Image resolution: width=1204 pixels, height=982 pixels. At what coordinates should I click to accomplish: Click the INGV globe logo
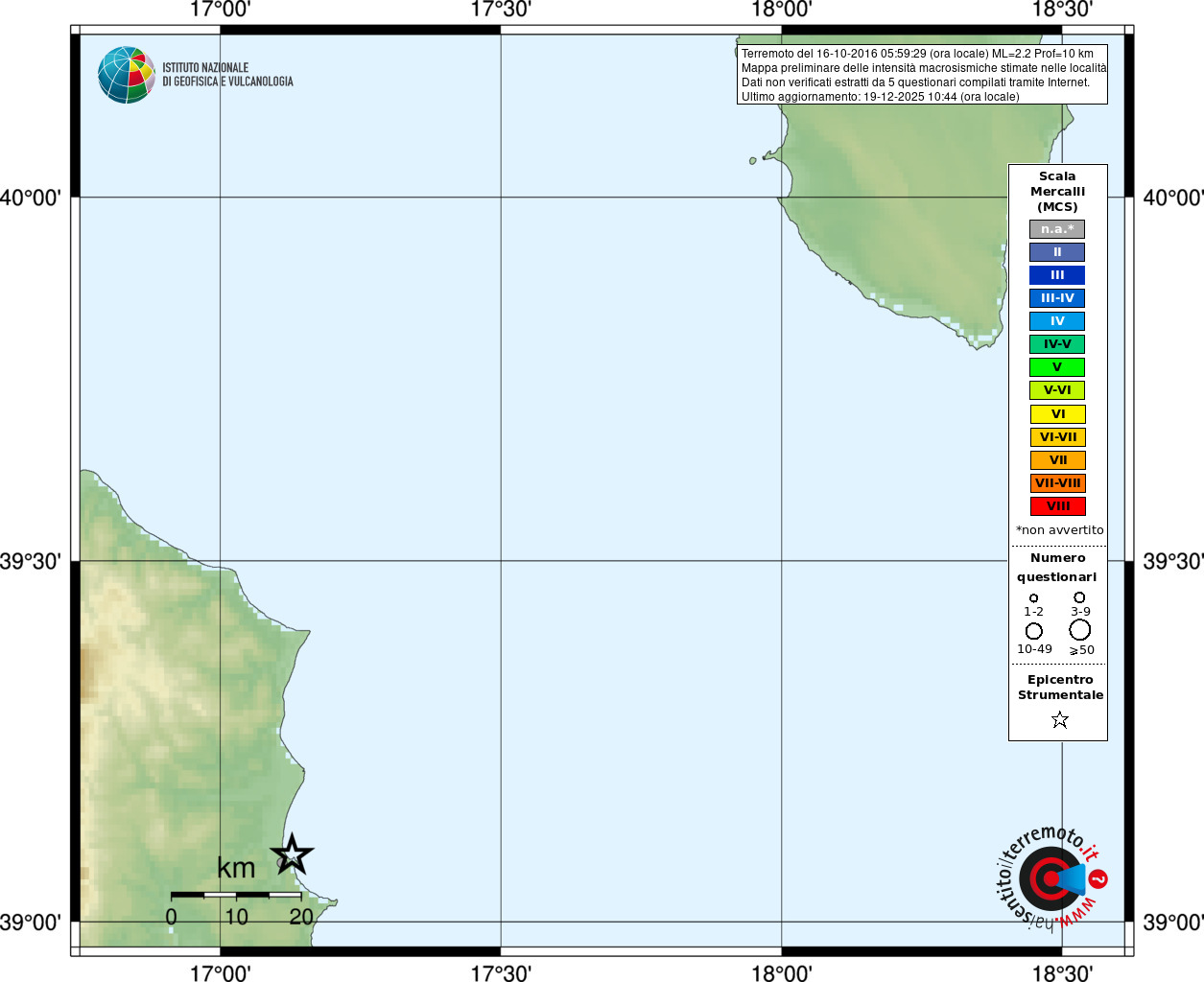coord(126,75)
